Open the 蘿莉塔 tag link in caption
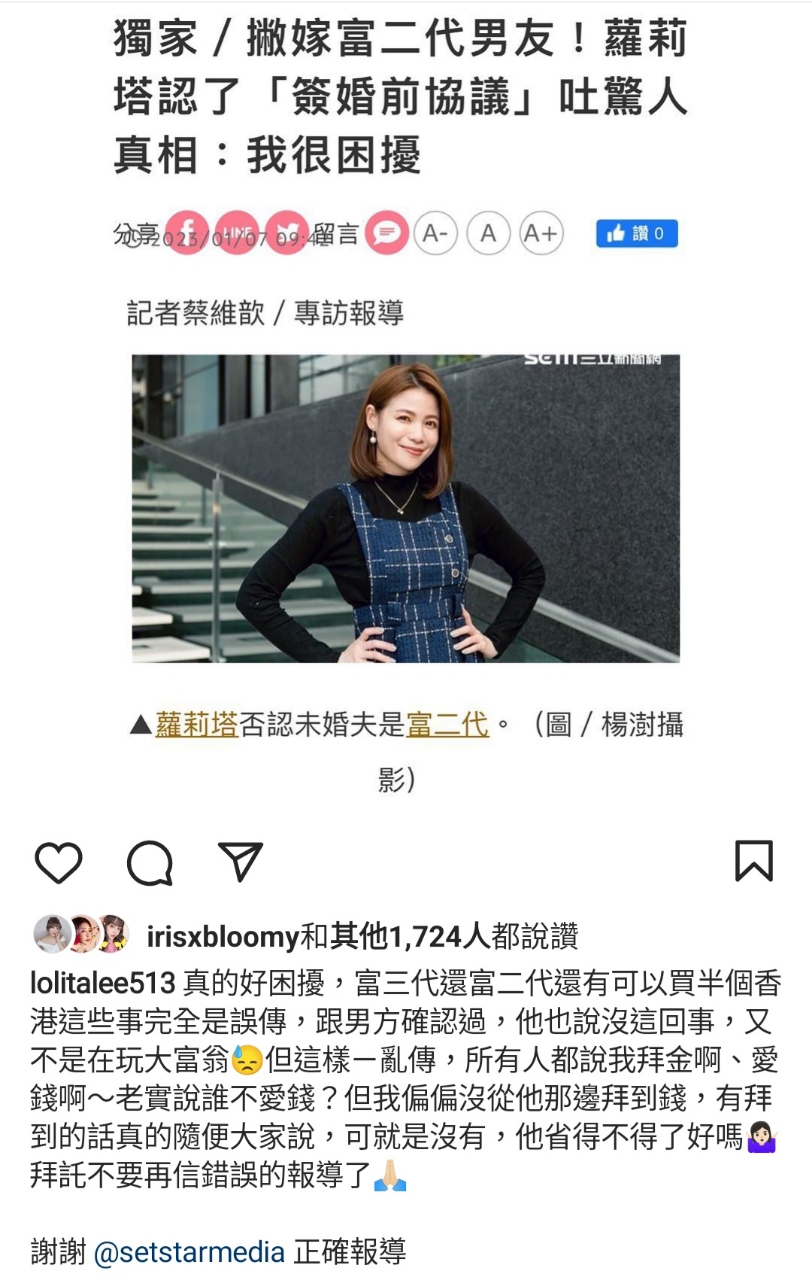Viewport: 812px width, 1280px height. click(x=197, y=724)
